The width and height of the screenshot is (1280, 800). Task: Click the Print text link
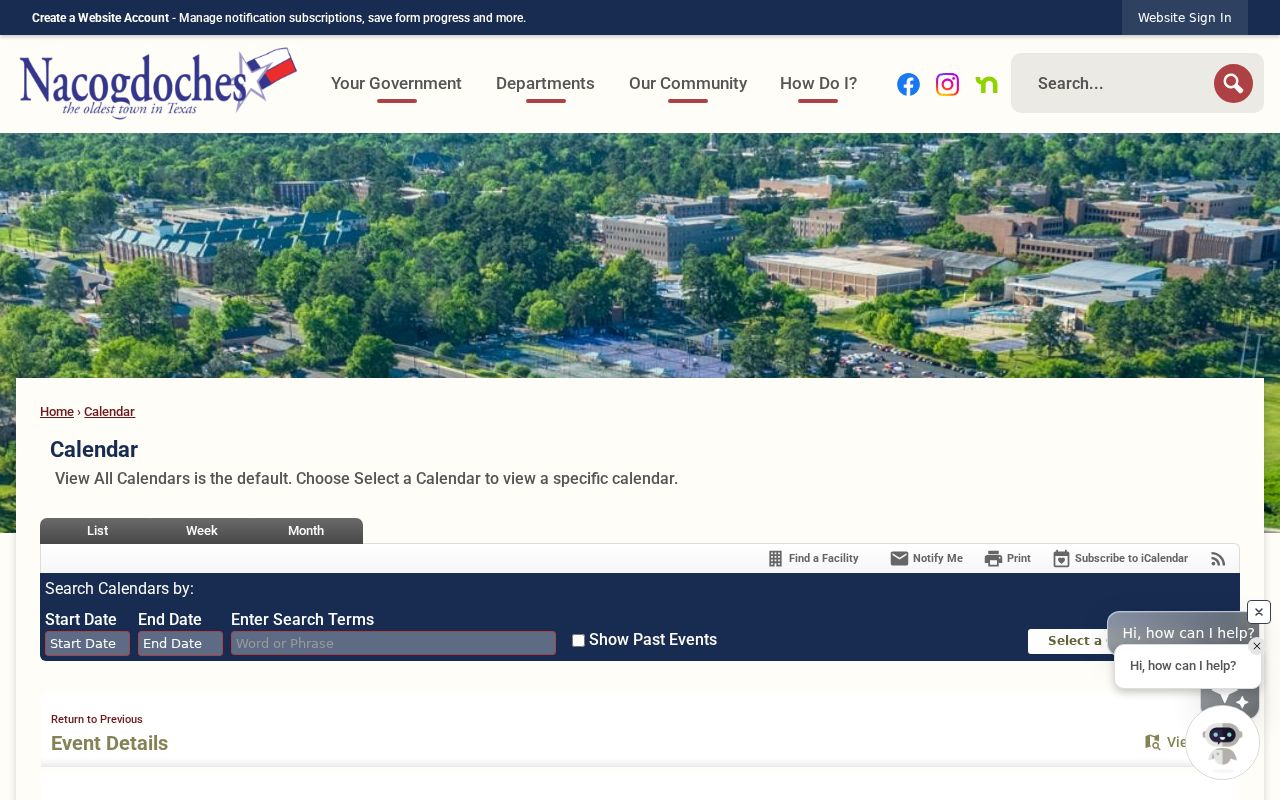coord(1019,559)
